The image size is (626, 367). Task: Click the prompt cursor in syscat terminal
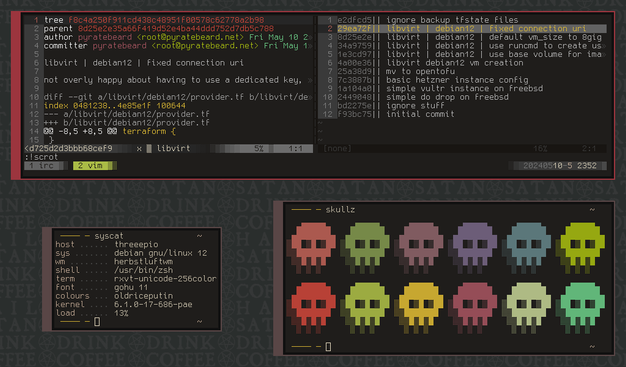(97, 321)
